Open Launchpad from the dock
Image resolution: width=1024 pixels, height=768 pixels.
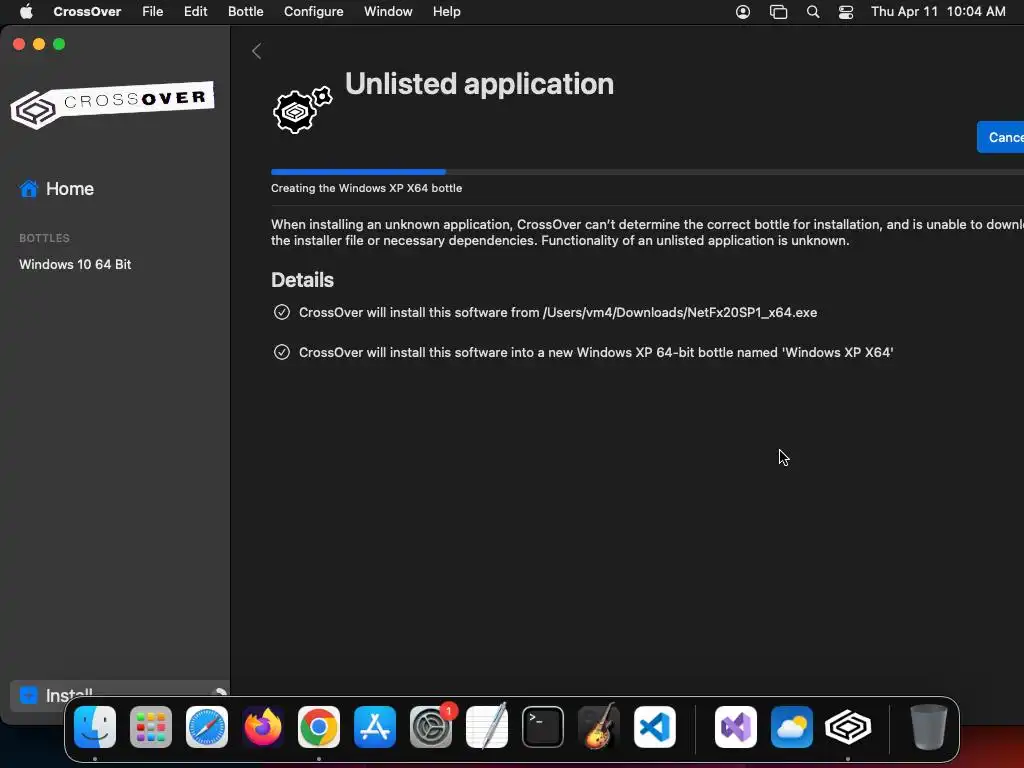tap(151, 727)
